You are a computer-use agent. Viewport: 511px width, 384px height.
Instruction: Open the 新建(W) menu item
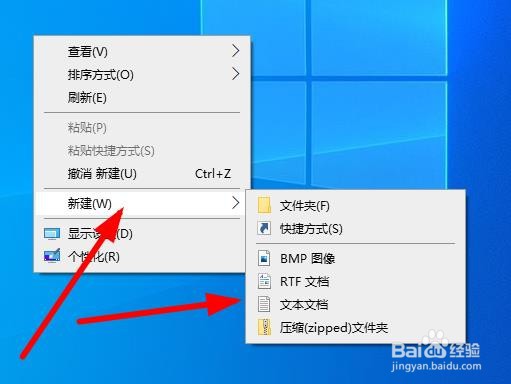point(142,203)
